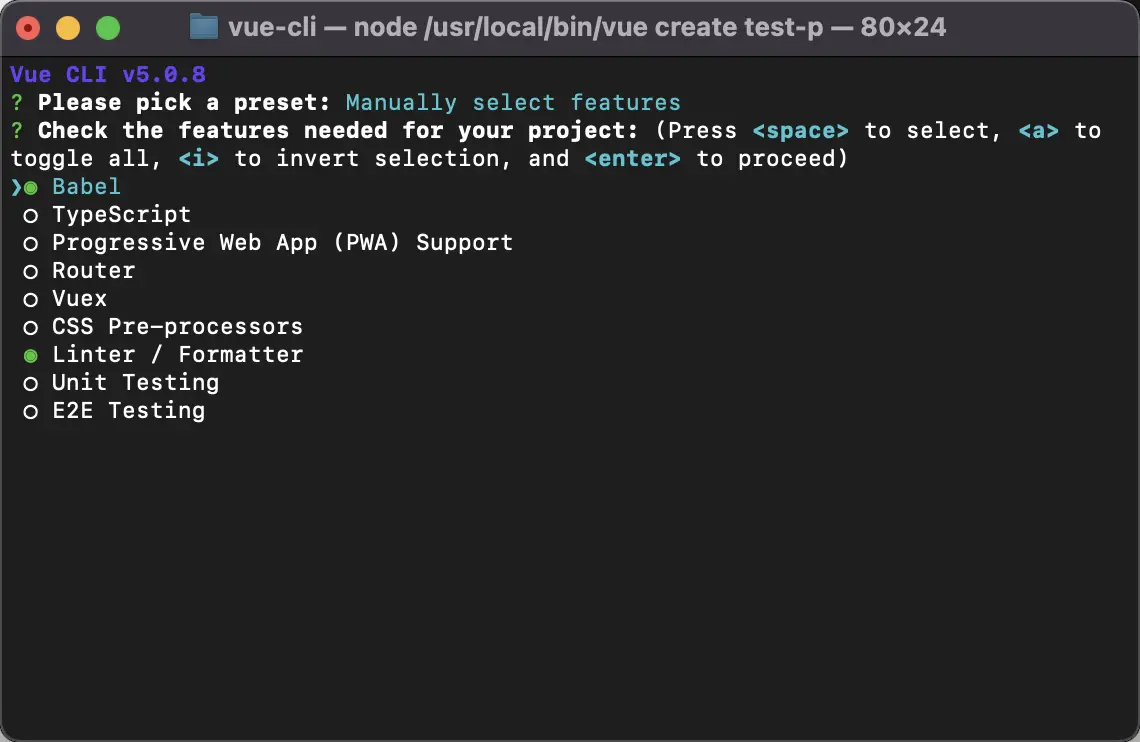This screenshot has width=1140, height=742.
Task: Click the Linter / Formatter label text
Action: pyautogui.click(x=177, y=355)
